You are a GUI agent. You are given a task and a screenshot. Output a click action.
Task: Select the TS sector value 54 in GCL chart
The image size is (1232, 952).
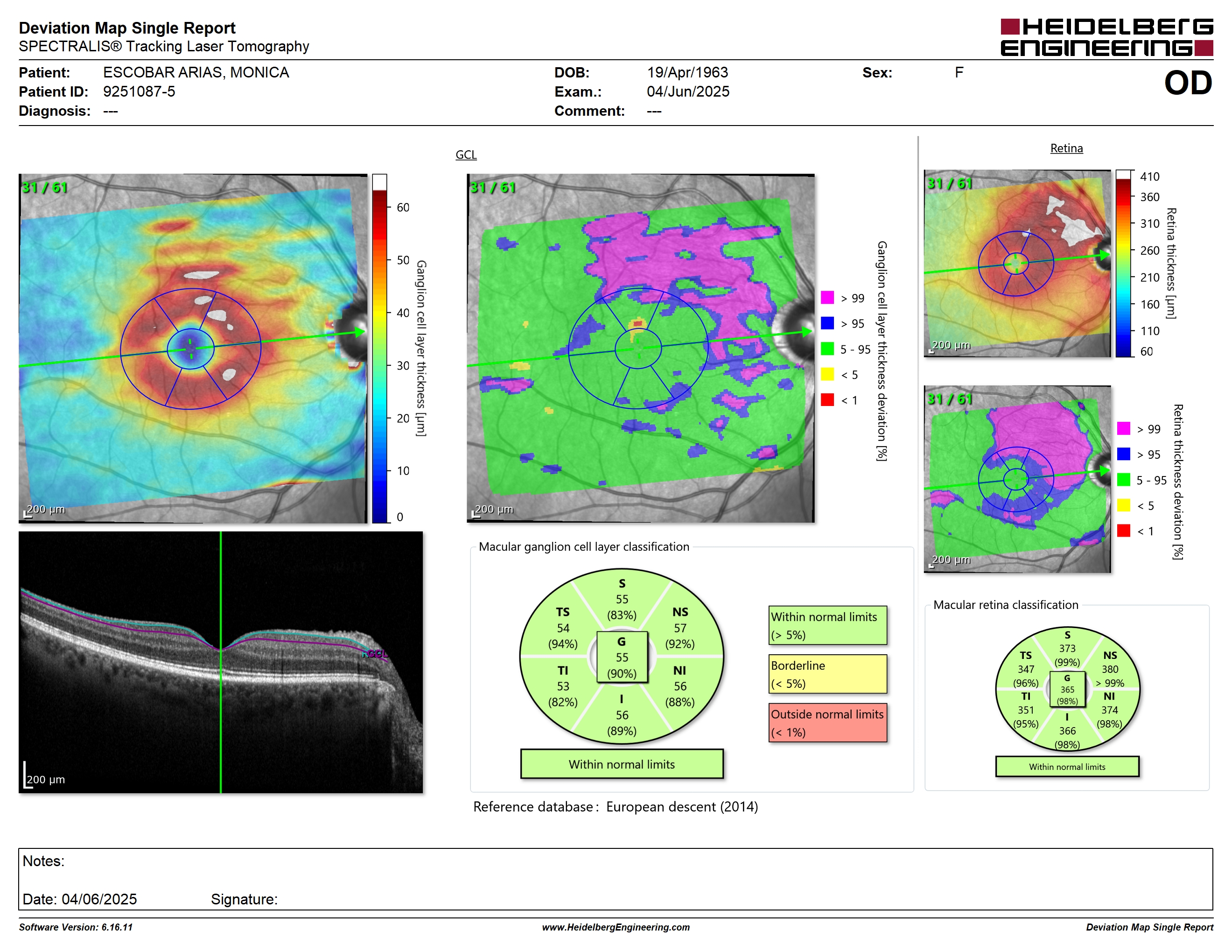pyautogui.click(x=563, y=628)
